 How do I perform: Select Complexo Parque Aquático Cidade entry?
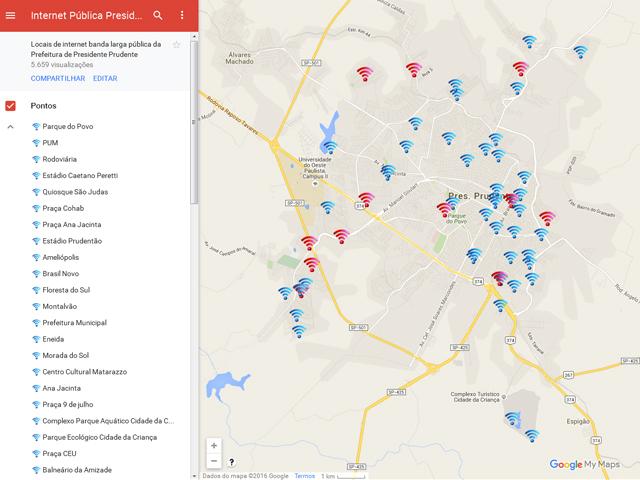click(108, 421)
